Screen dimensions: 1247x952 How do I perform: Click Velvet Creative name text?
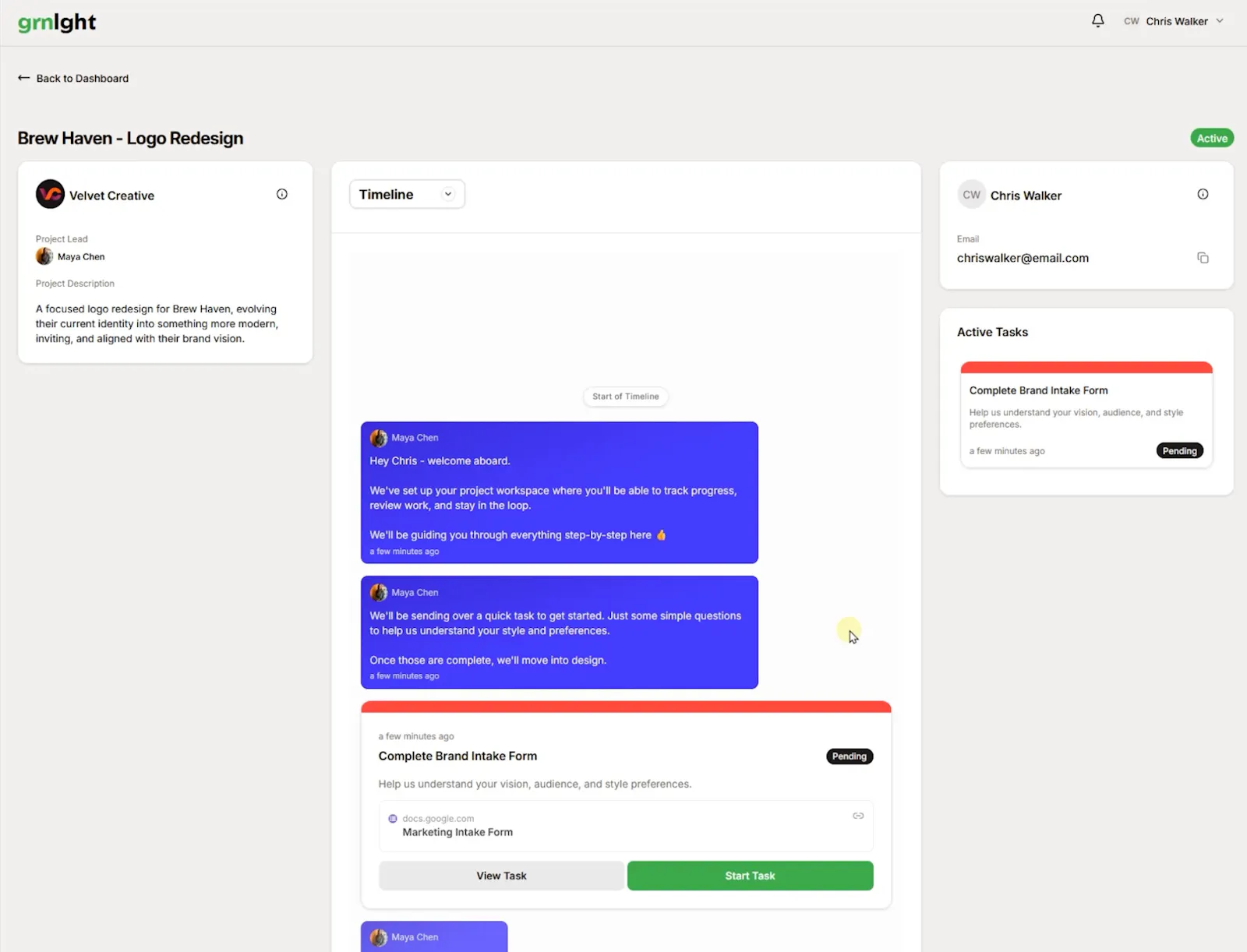111,196
